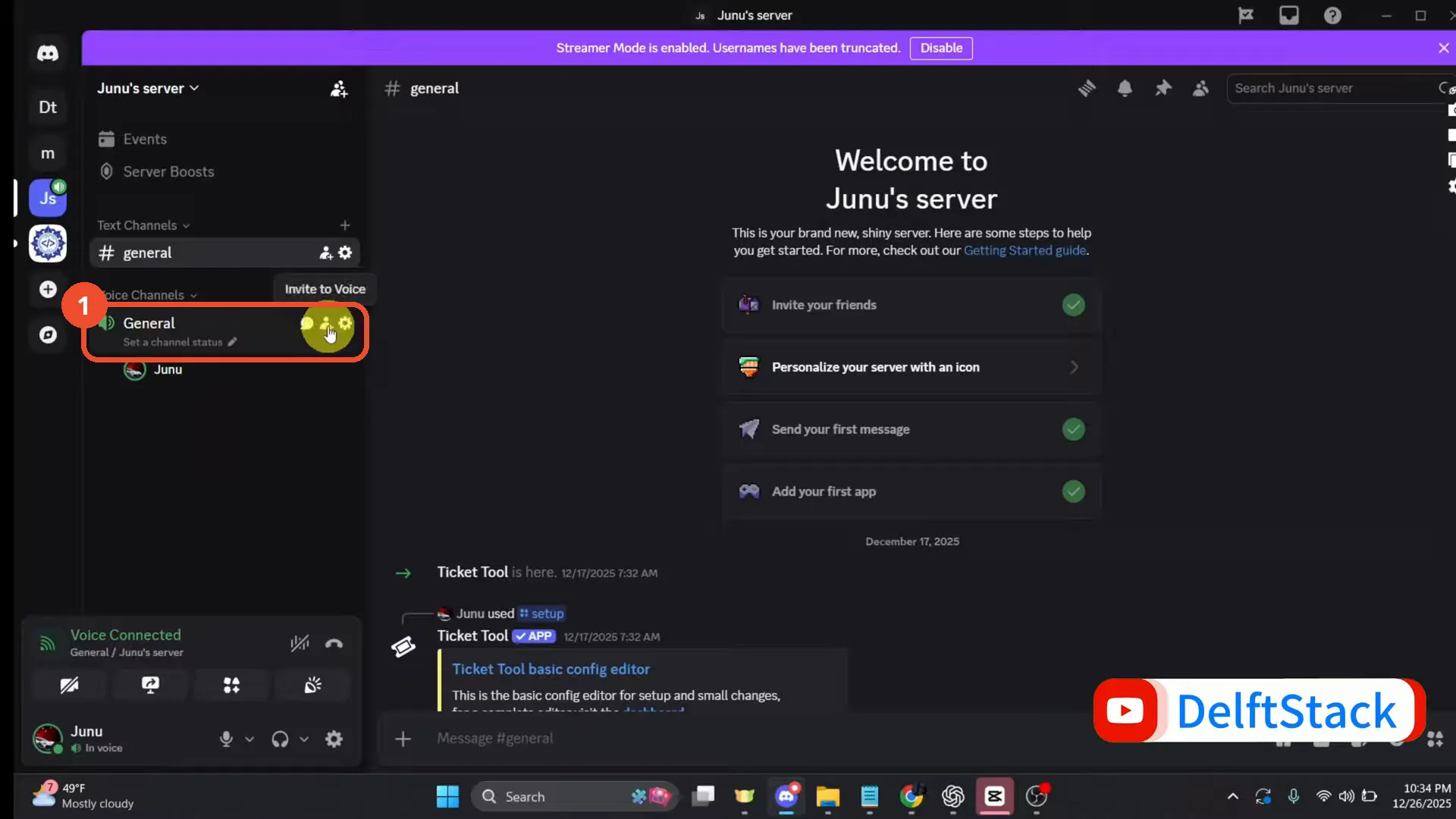Click the Add a Server plus icon

point(48,290)
